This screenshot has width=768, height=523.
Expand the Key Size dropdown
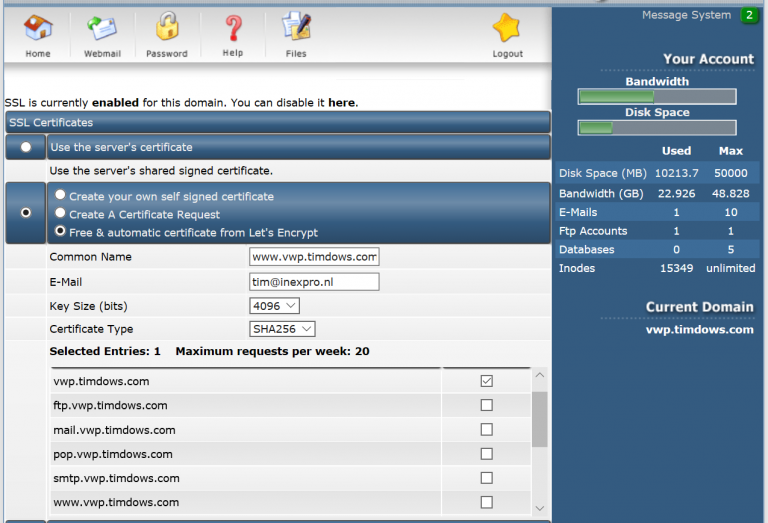click(274, 305)
